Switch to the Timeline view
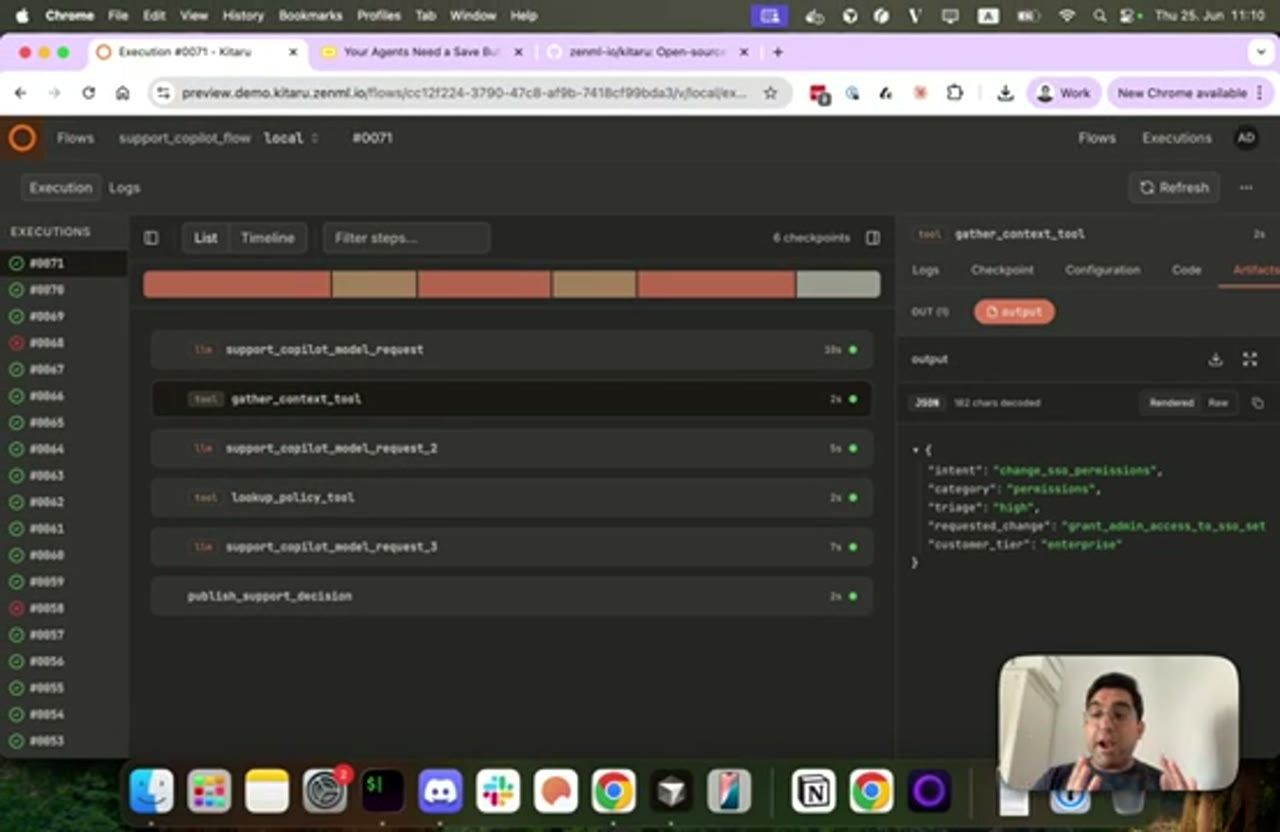This screenshot has width=1280, height=832. [267, 238]
